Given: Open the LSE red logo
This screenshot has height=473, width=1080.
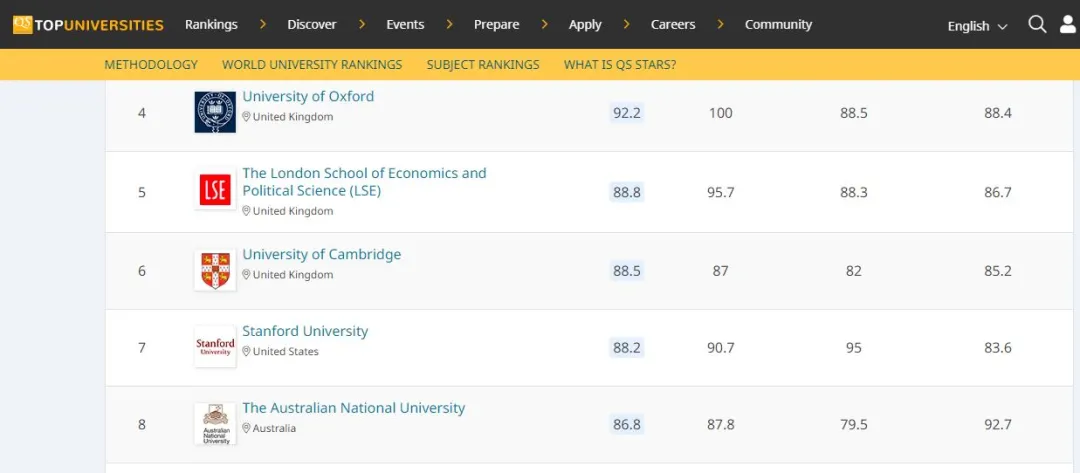Looking at the screenshot, I should [215, 189].
